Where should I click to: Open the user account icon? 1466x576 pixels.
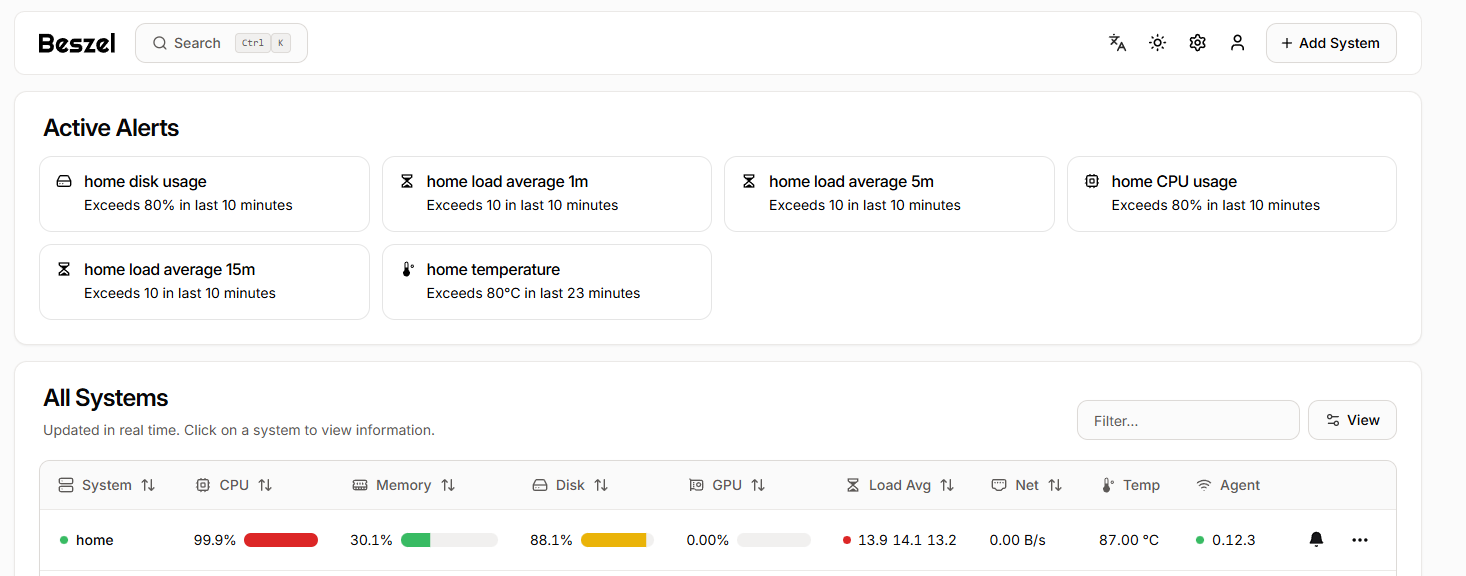[x=1237, y=43]
